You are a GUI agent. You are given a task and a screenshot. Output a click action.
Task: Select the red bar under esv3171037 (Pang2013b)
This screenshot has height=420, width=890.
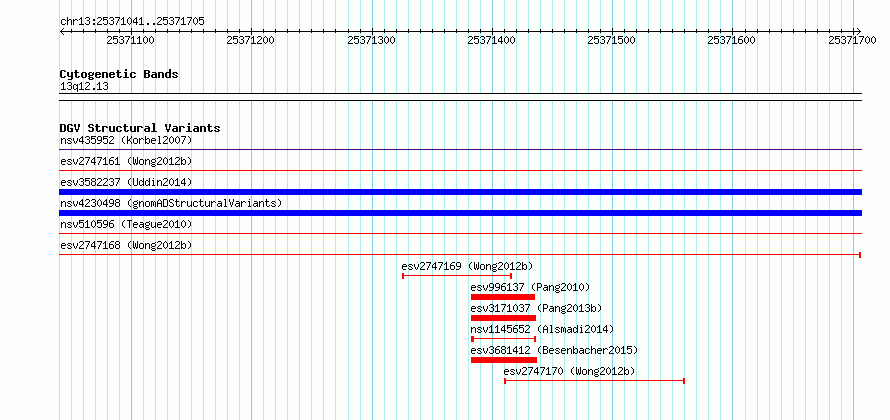pyautogui.click(x=503, y=318)
